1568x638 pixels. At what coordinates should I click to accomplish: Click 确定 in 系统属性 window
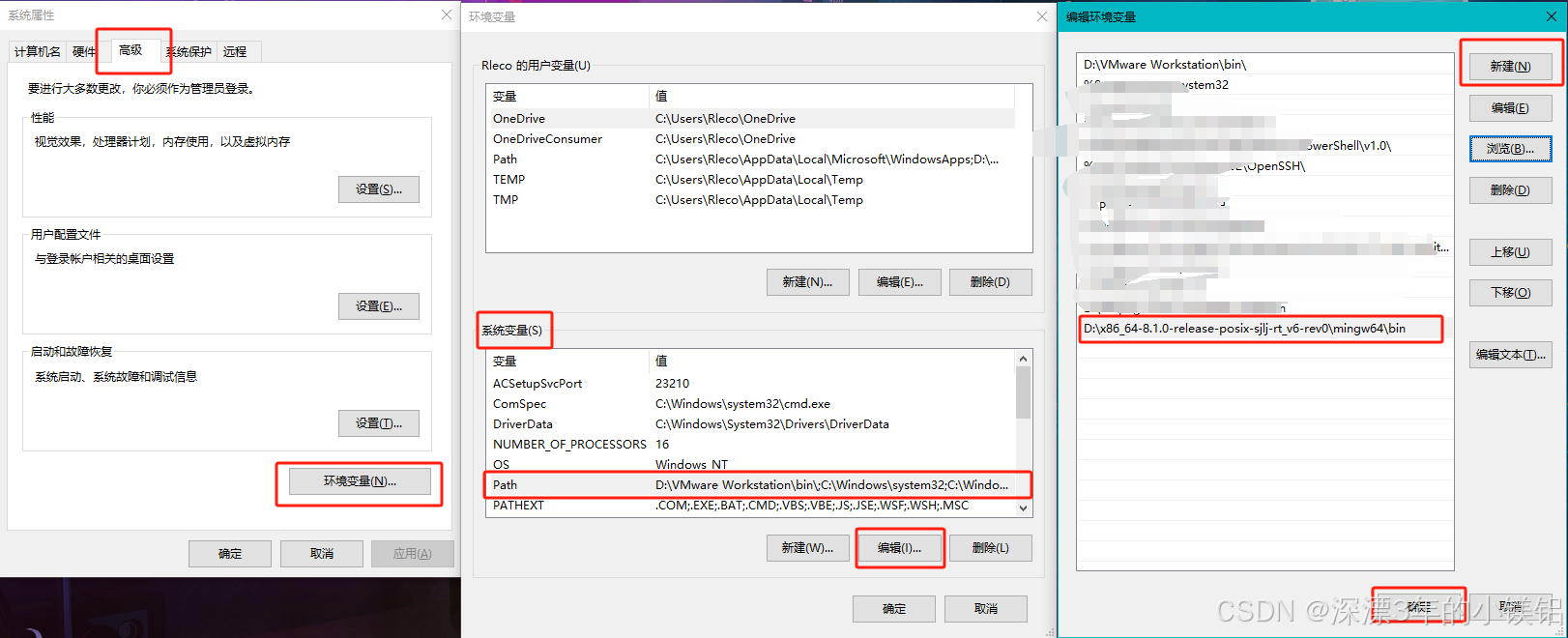[x=230, y=554]
